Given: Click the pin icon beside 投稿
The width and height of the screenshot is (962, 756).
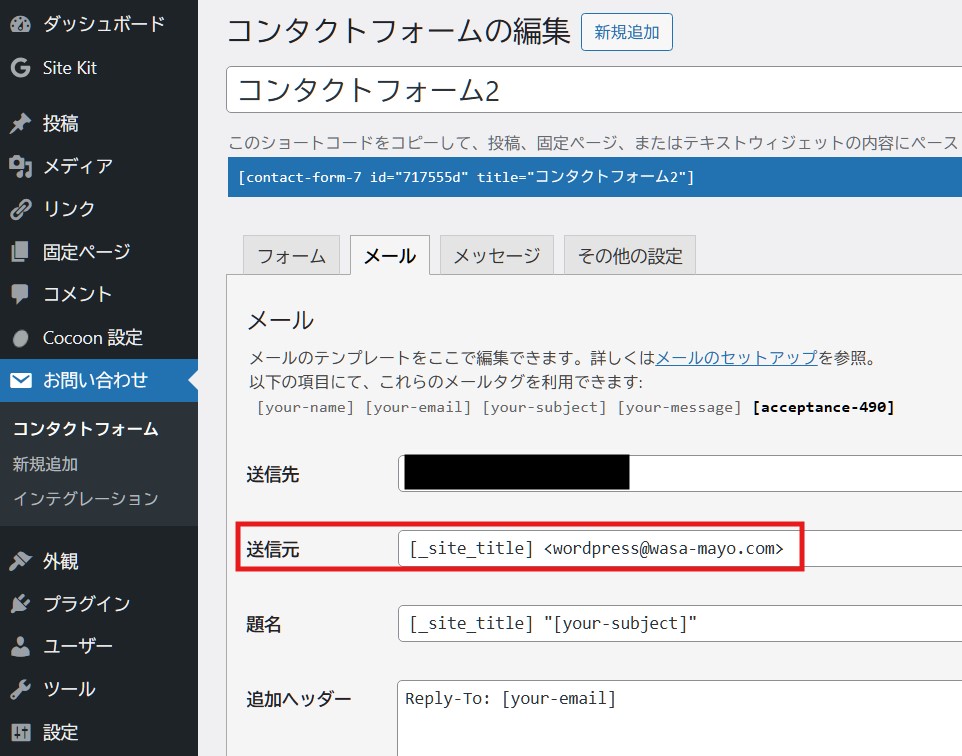Looking at the screenshot, I should [x=20, y=123].
